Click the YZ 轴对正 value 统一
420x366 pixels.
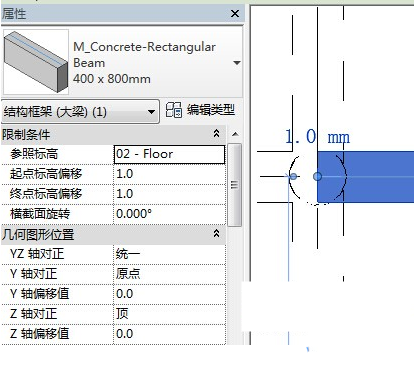(170, 254)
